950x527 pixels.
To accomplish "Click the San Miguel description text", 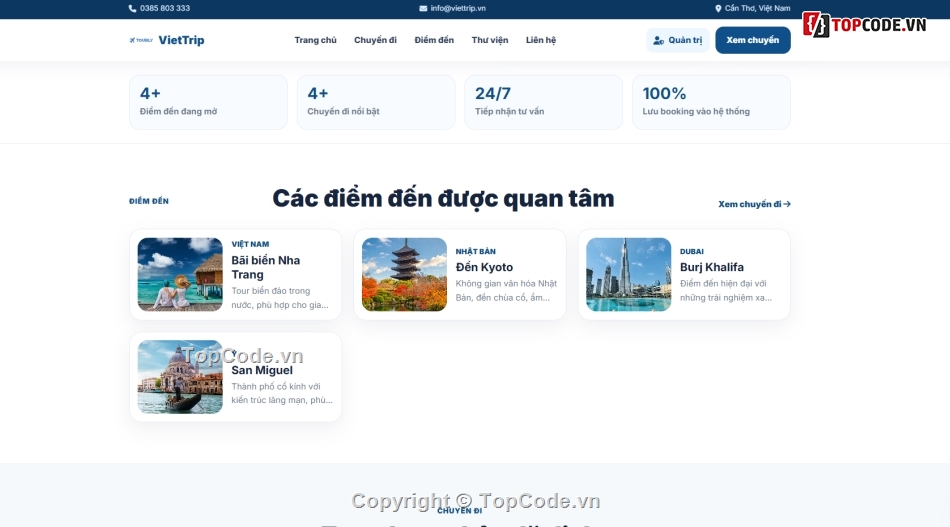I will (x=282, y=393).
